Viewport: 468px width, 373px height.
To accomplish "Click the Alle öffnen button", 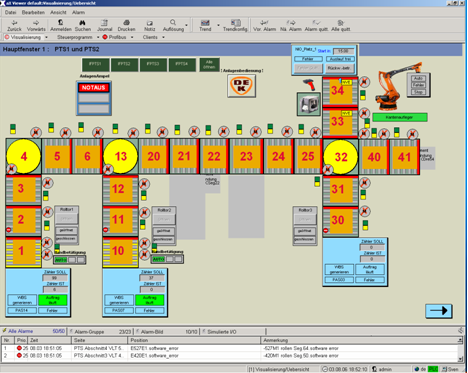I will click(x=209, y=64).
